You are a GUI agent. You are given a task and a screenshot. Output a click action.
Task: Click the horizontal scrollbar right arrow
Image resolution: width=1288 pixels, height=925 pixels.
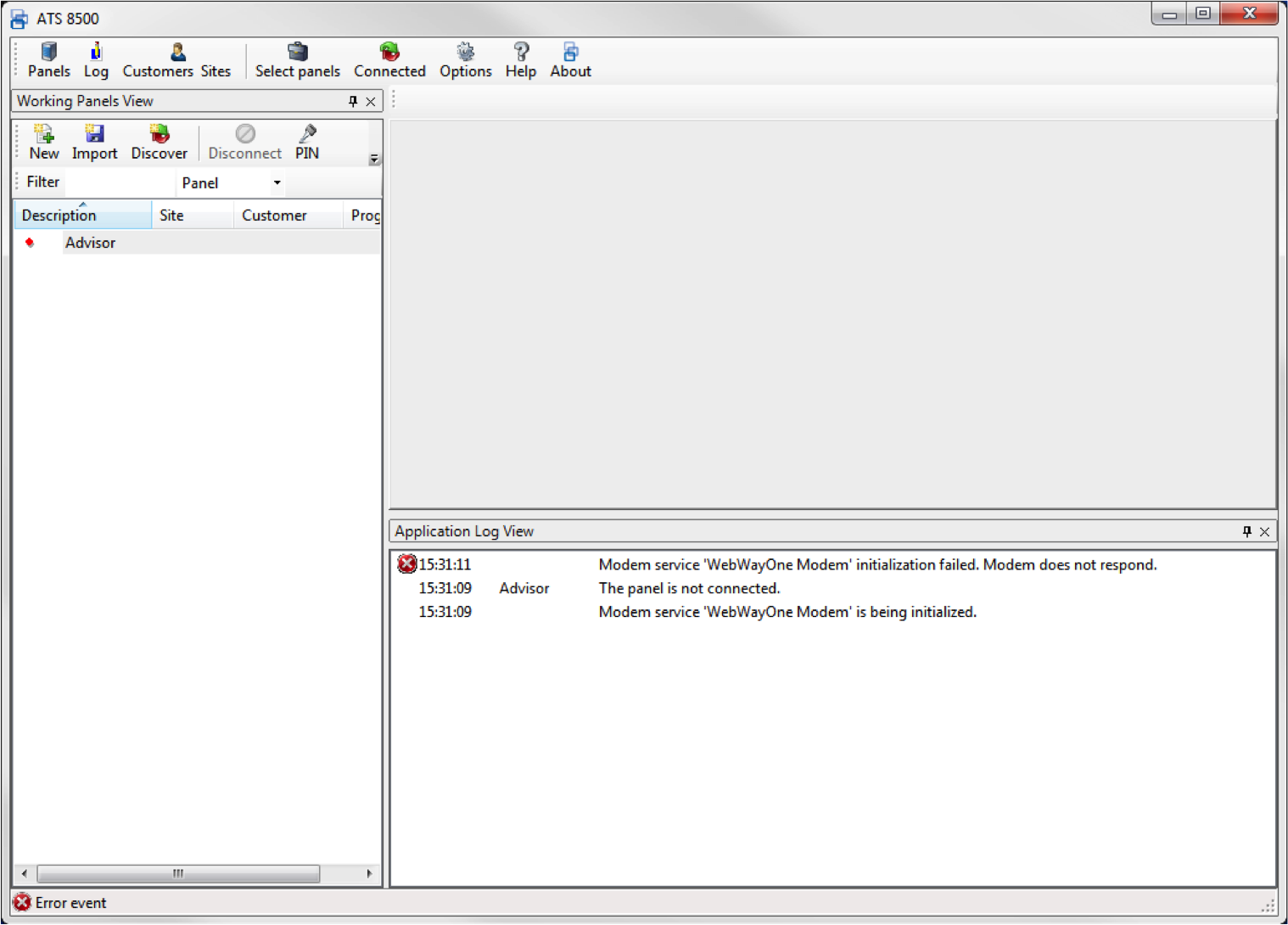click(369, 873)
